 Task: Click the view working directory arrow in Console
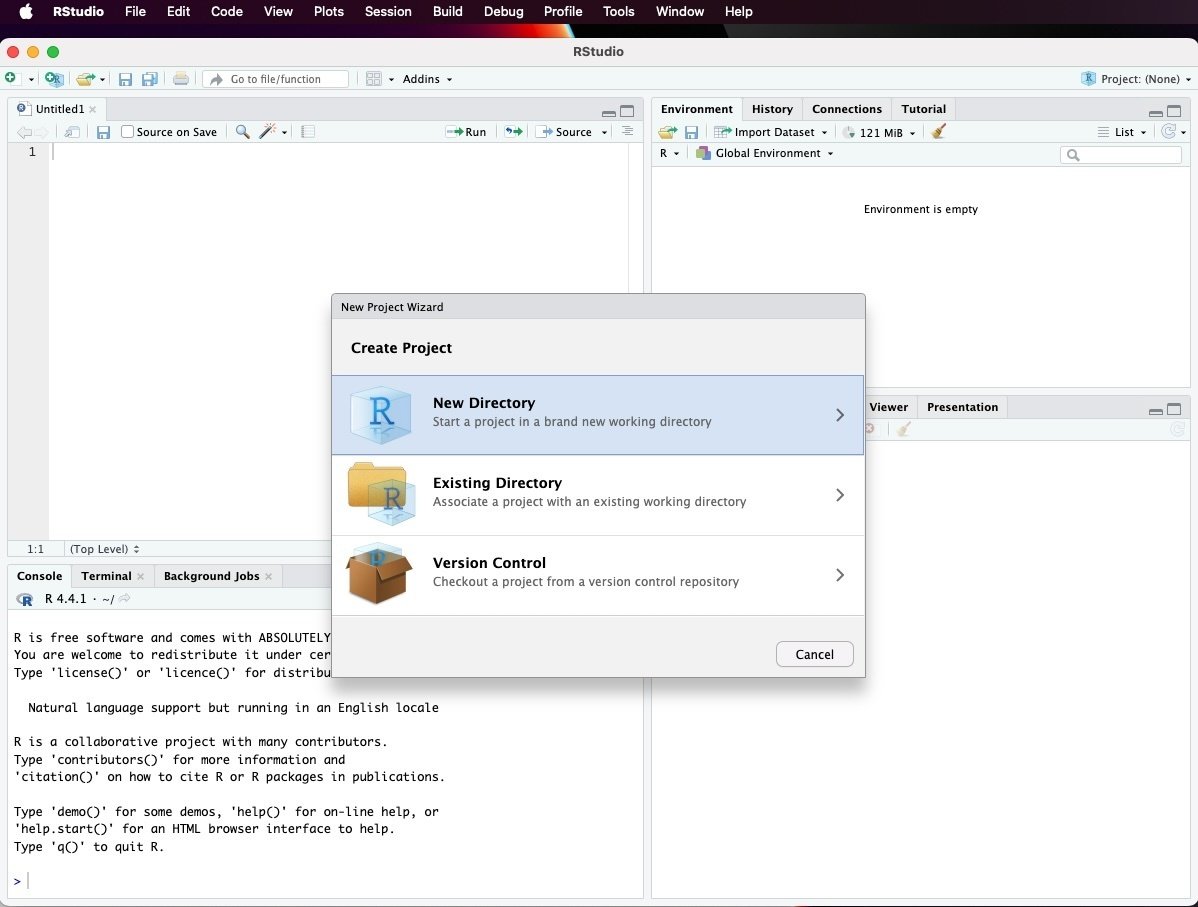pos(125,598)
